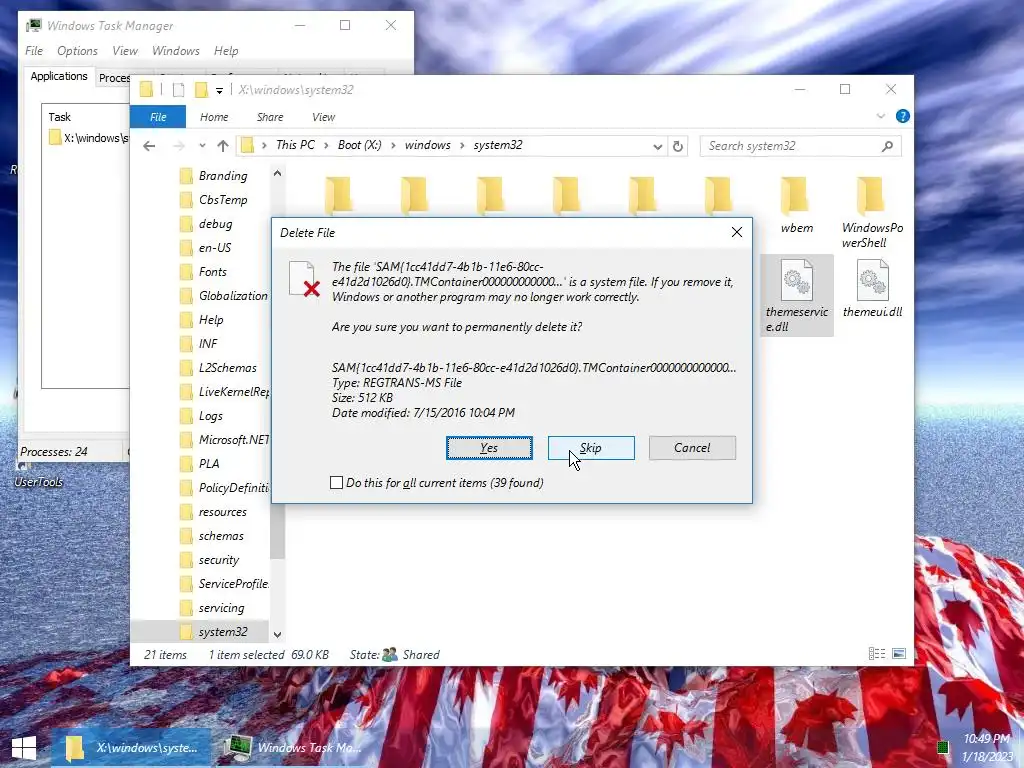Viewport: 1024px width, 768px height.
Task: Click the chevron after 'Boot (X:)' in breadcrumb
Action: pyautogui.click(x=393, y=146)
